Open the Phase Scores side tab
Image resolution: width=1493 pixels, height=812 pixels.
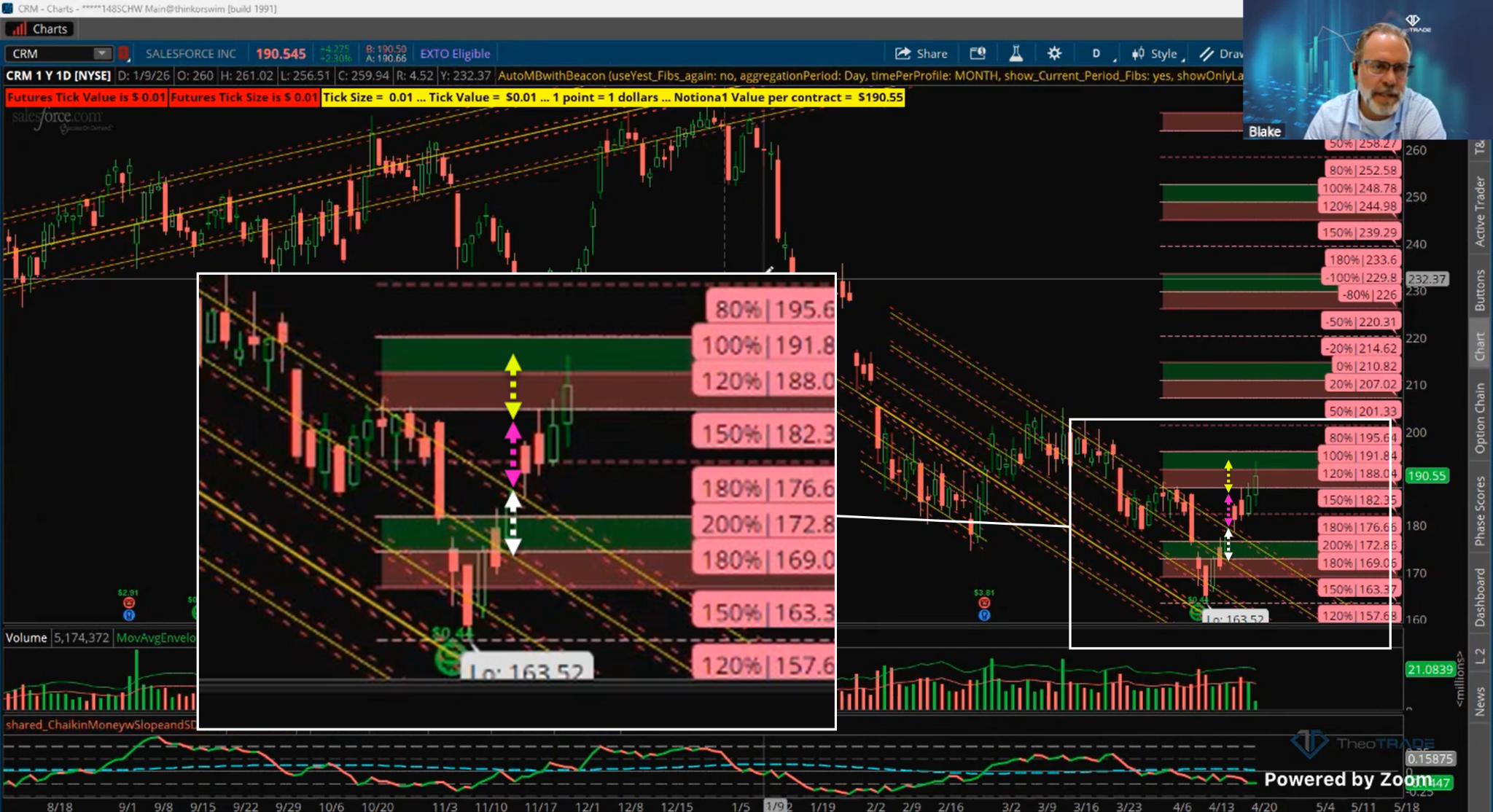coord(1480,510)
